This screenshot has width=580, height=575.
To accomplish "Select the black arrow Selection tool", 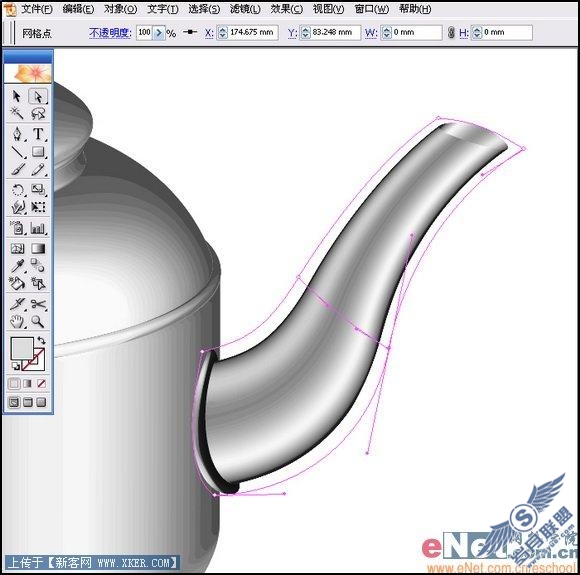I will [17, 96].
